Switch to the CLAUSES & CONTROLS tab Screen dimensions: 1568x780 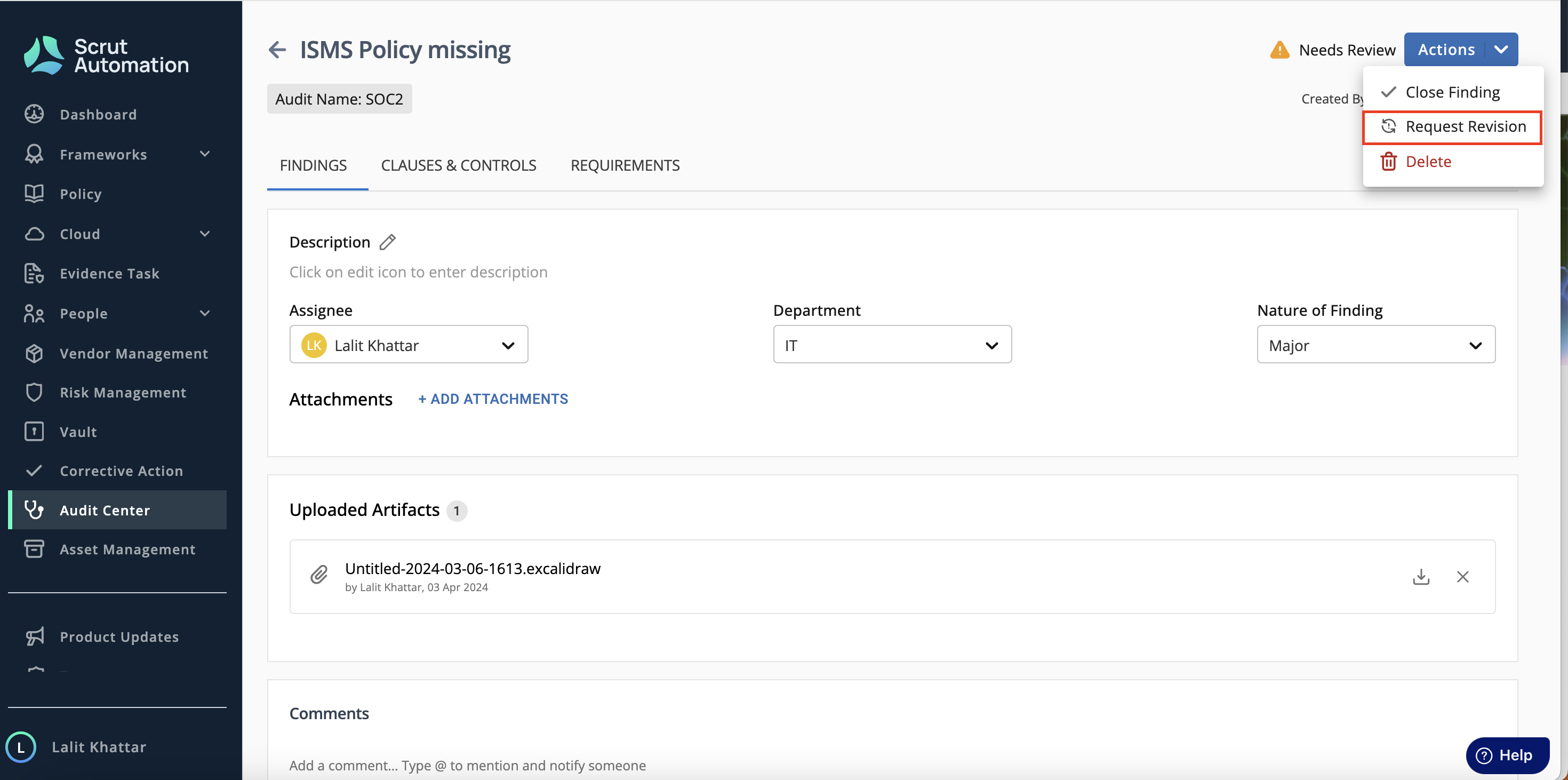click(x=458, y=165)
